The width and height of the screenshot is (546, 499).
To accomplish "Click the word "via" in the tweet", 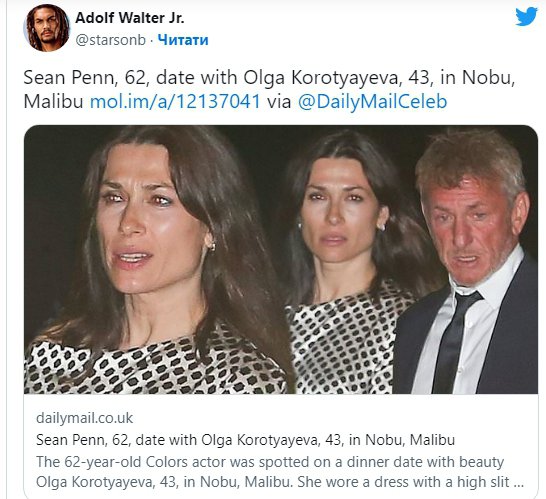I will tap(279, 102).
